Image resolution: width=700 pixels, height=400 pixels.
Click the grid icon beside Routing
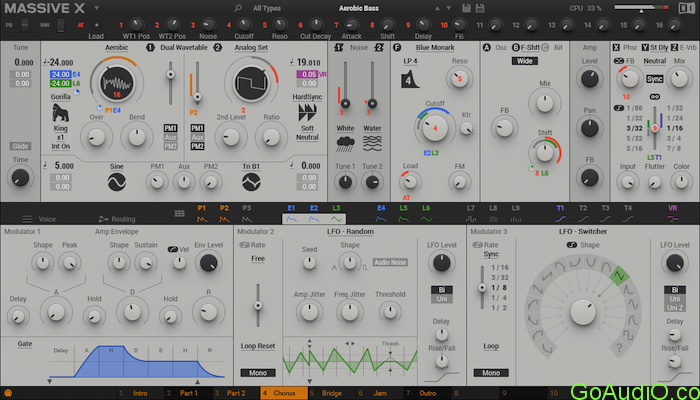point(179,214)
